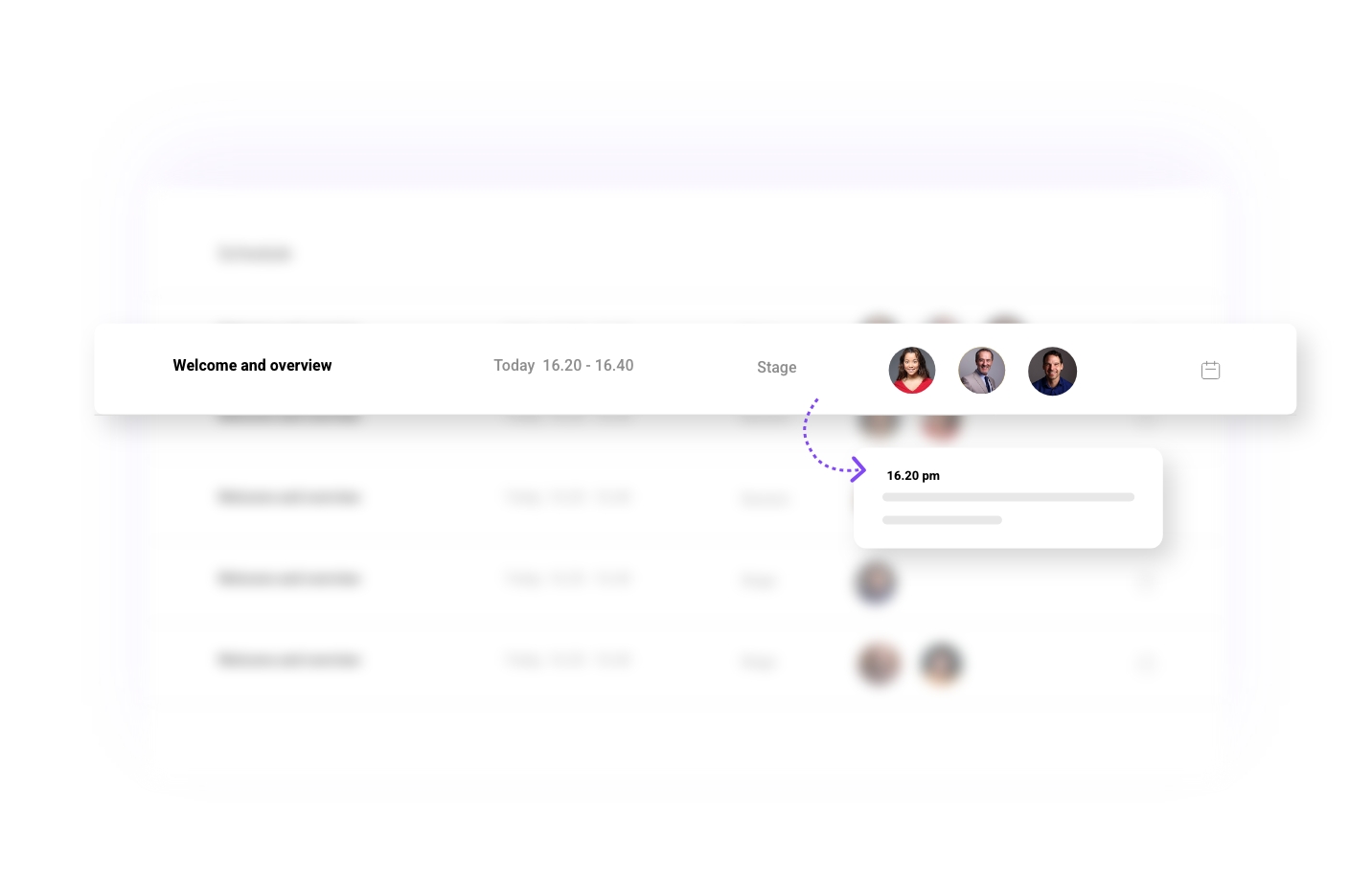
Task: Select the woman in red speaker avatar
Action: tap(911, 371)
